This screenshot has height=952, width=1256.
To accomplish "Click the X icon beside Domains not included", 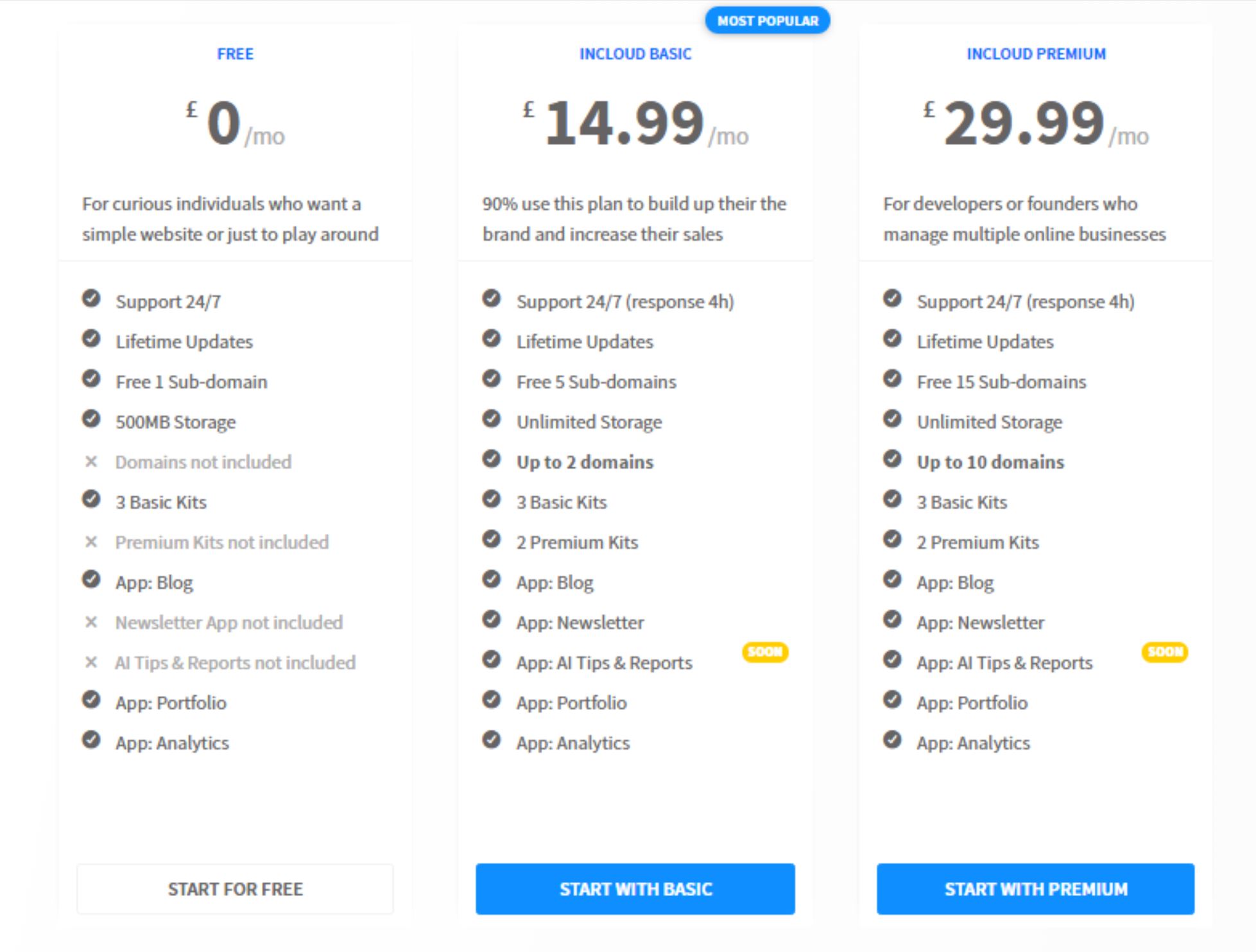I will 91,462.
